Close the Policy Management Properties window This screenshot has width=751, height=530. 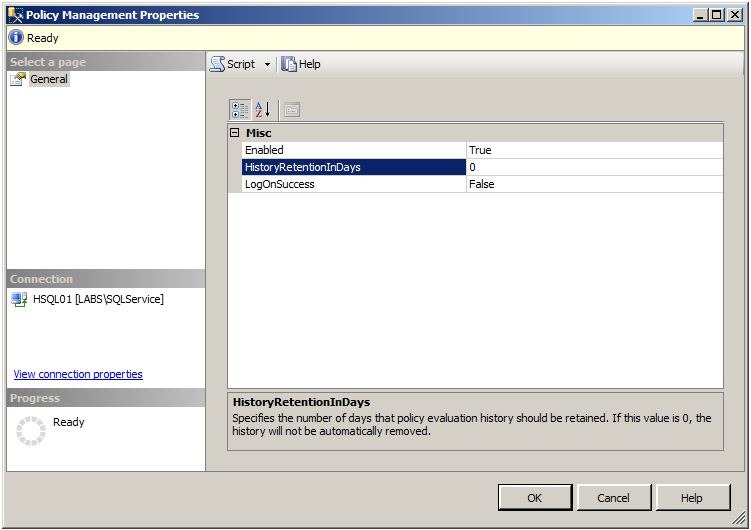[x=734, y=15]
